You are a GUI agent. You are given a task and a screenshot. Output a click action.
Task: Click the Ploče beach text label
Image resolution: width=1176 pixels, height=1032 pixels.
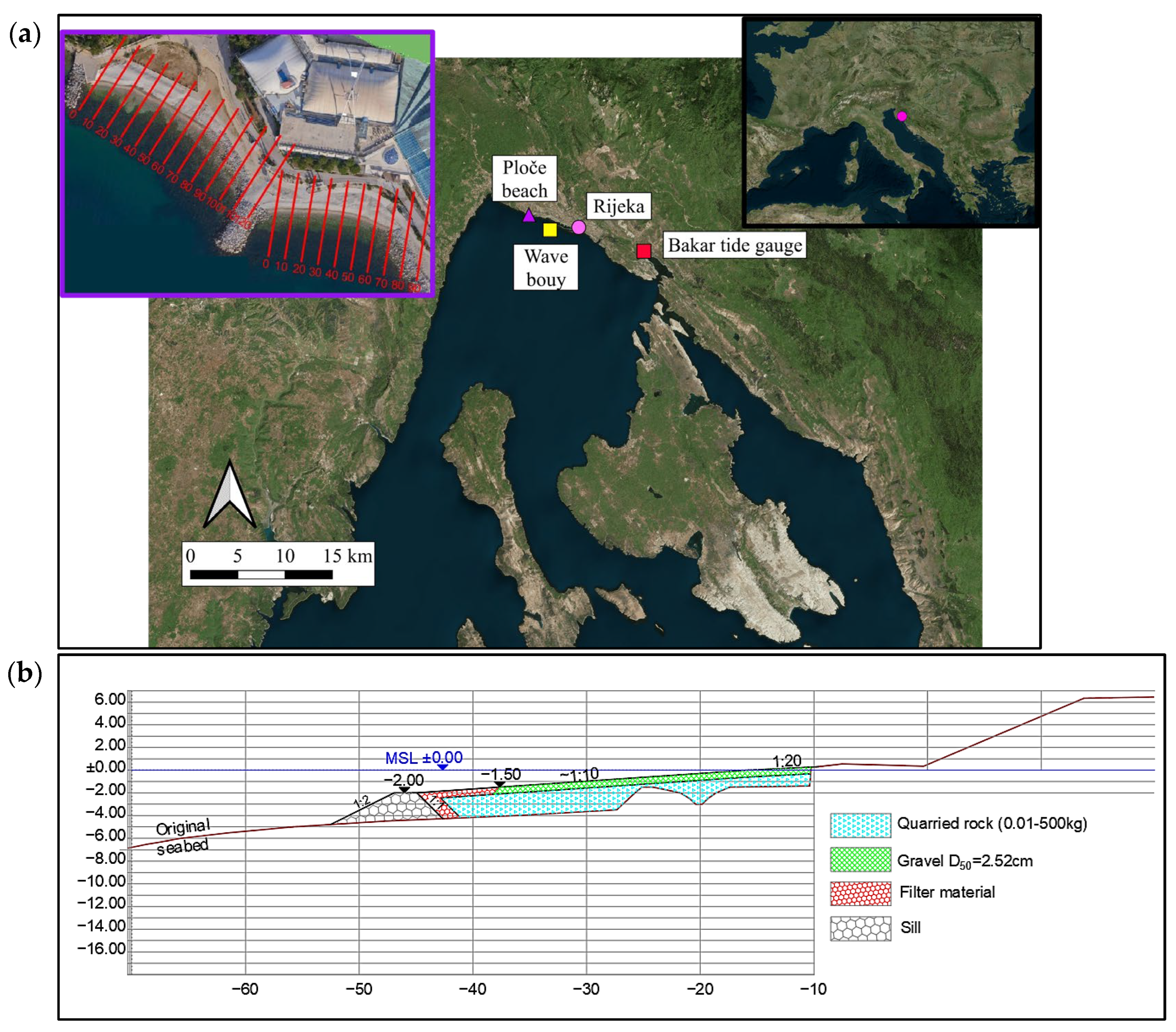(x=524, y=179)
